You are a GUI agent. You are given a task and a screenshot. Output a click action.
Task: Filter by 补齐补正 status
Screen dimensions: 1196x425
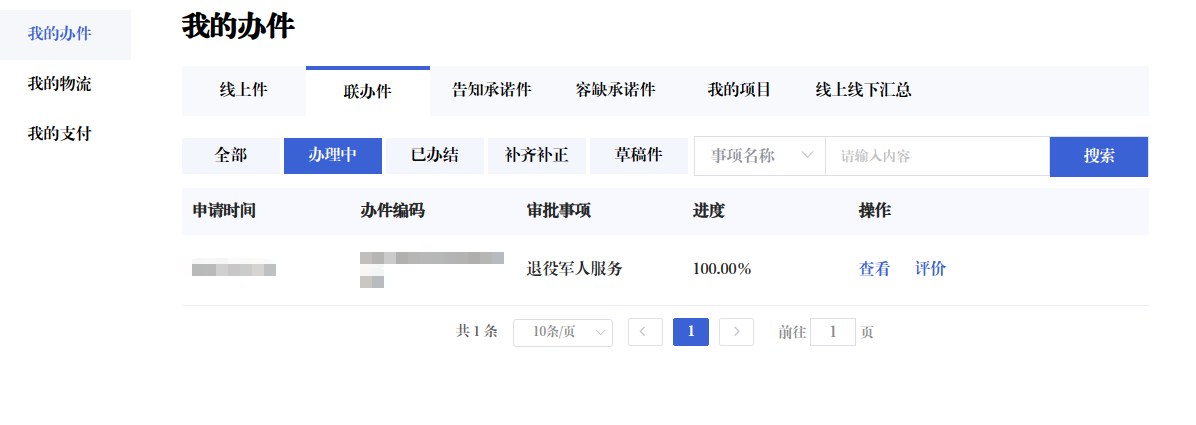[x=536, y=156]
